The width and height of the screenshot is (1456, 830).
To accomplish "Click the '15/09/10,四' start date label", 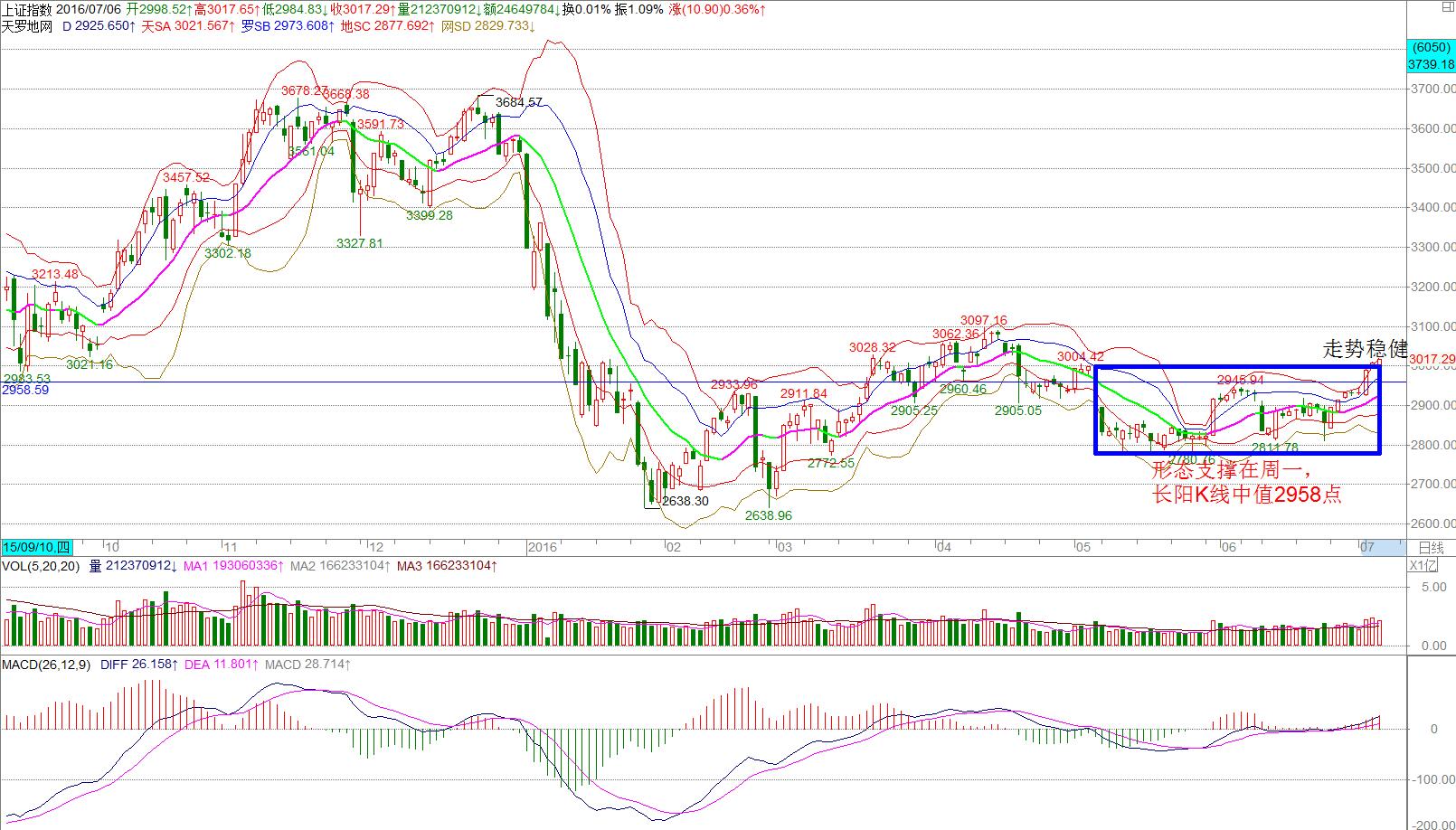I will tap(36, 547).
